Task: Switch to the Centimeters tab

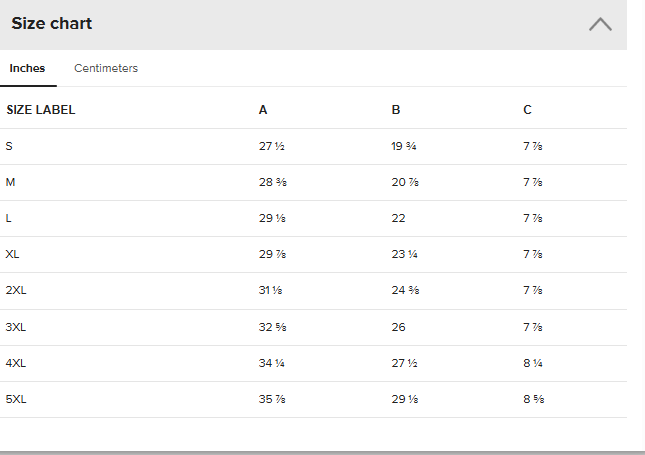Action: tap(106, 68)
